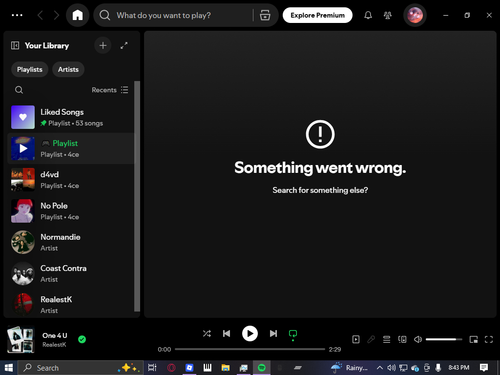Screen dimensions: 500x375
Task: Connect to a device
Action: coord(402,339)
